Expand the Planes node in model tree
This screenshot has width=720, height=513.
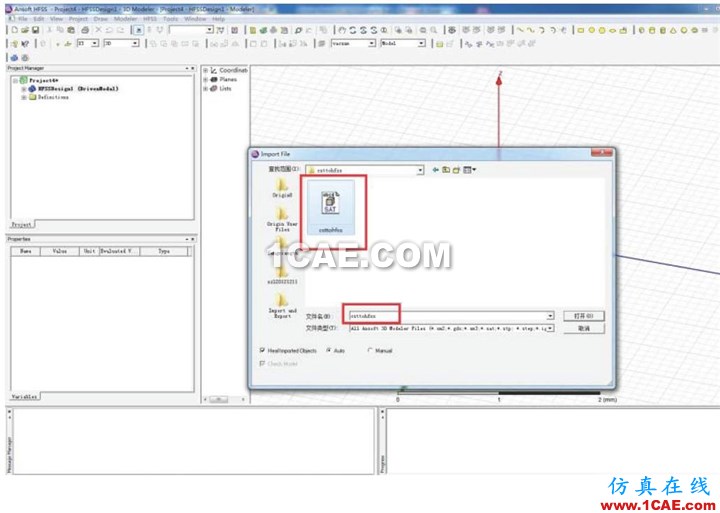pos(206,79)
